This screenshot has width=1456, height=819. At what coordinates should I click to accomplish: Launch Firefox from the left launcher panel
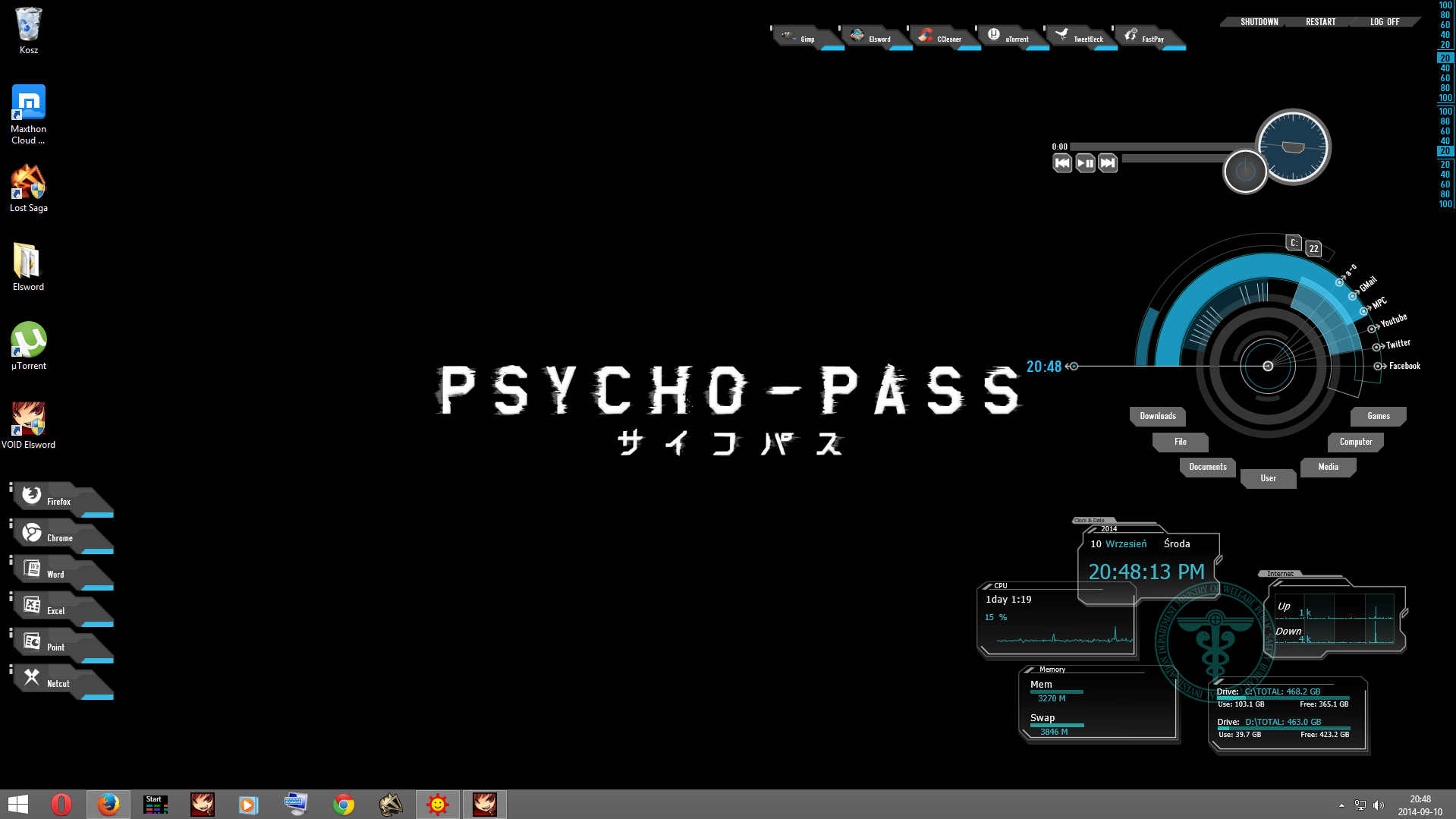[x=62, y=500]
